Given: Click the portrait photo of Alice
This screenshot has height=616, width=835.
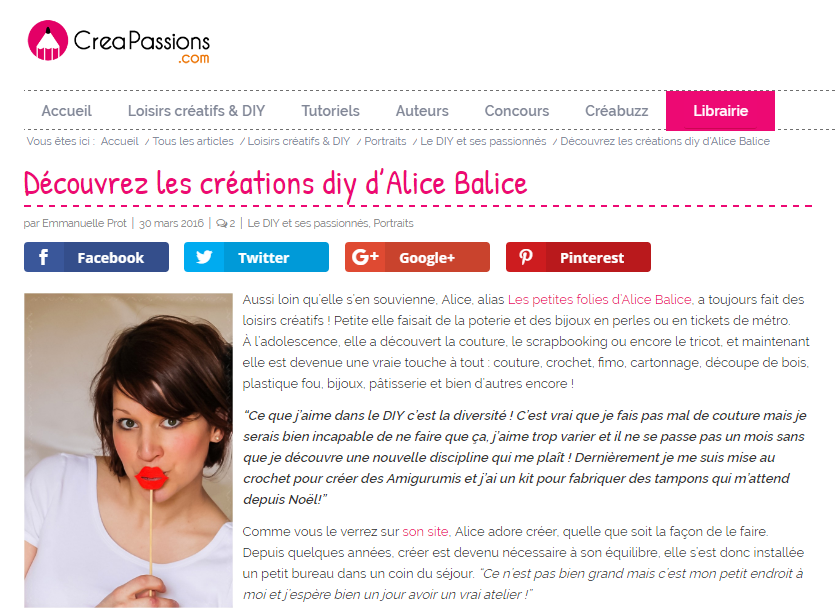Looking at the screenshot, I should coord(128,450).
